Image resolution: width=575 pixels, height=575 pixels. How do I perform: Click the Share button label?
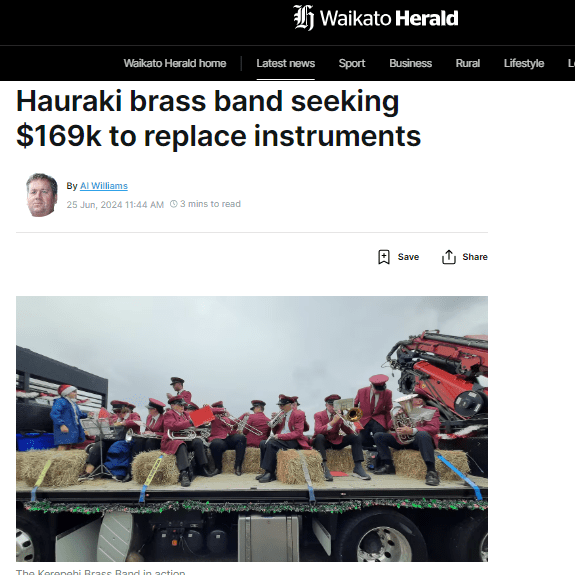pyautogui.click(x=475, y=257)
